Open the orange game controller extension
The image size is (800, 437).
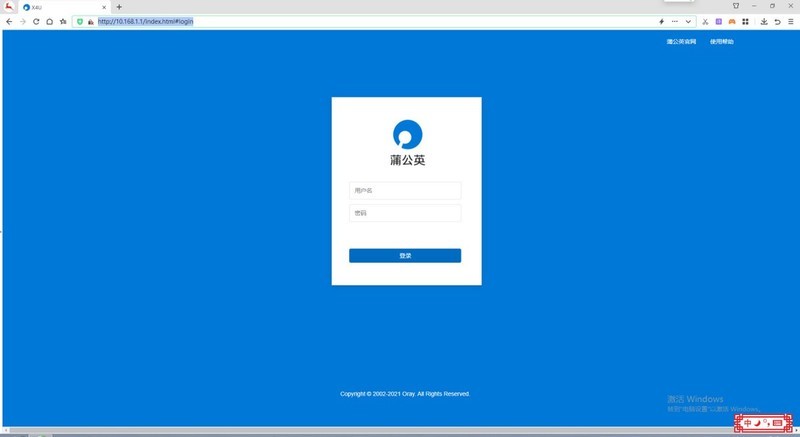click(732, 21)
